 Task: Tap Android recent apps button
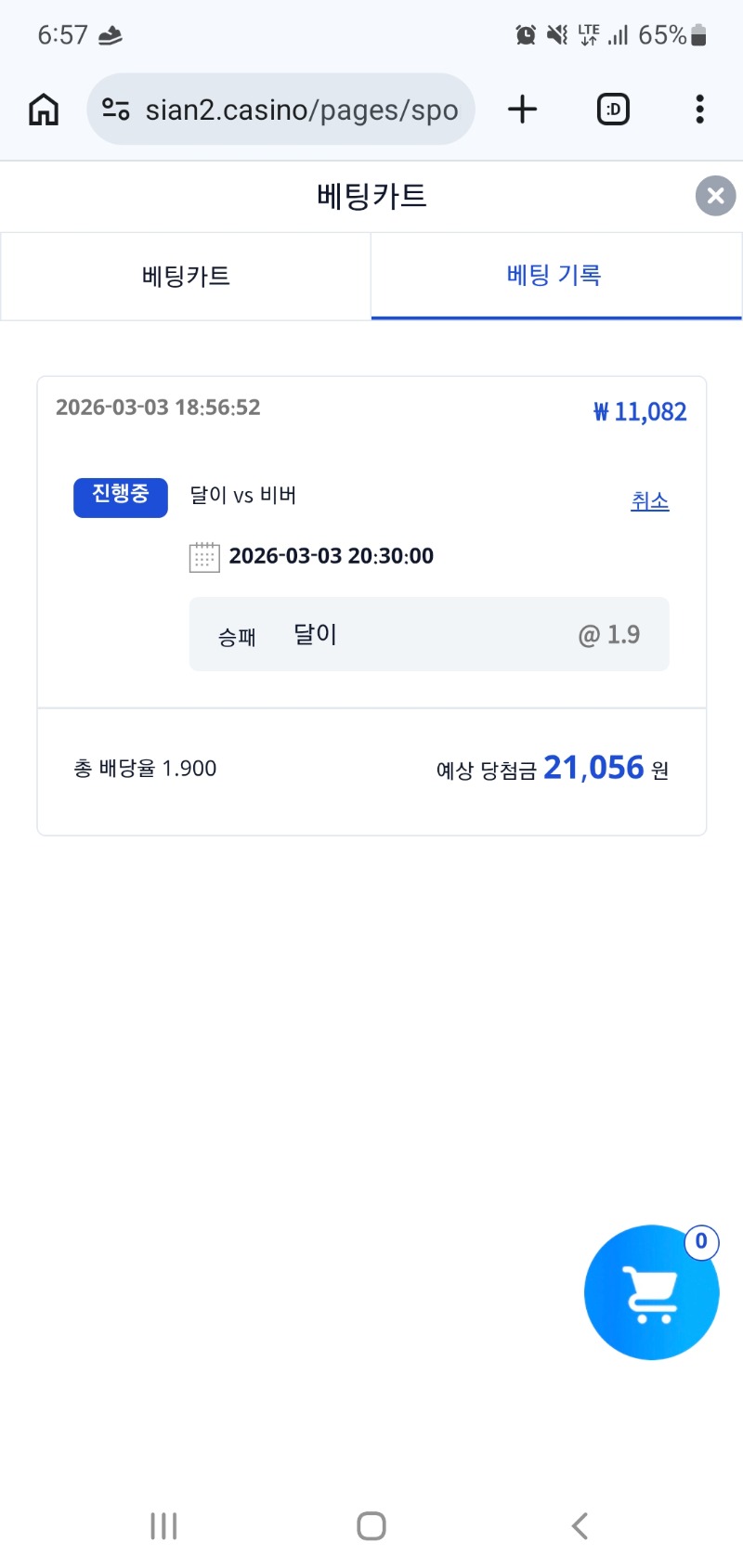(163, 1526)
